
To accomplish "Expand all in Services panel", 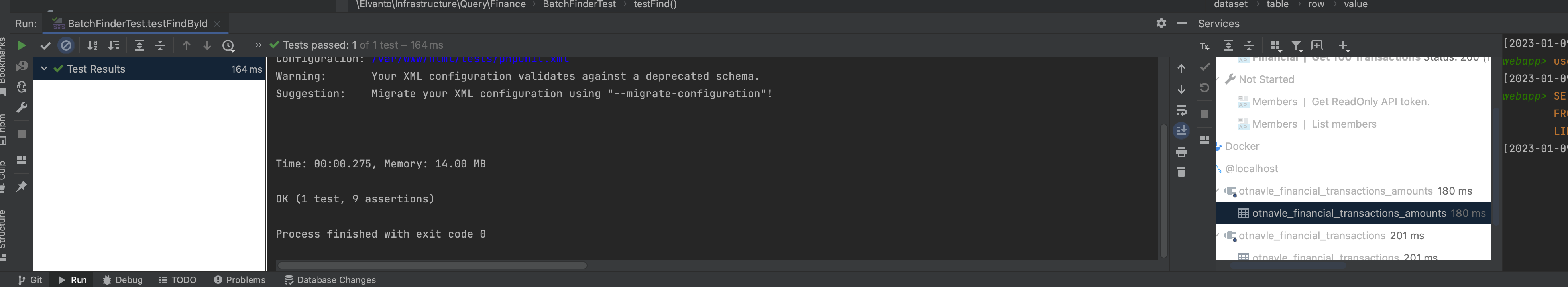I will (1228, 46).
